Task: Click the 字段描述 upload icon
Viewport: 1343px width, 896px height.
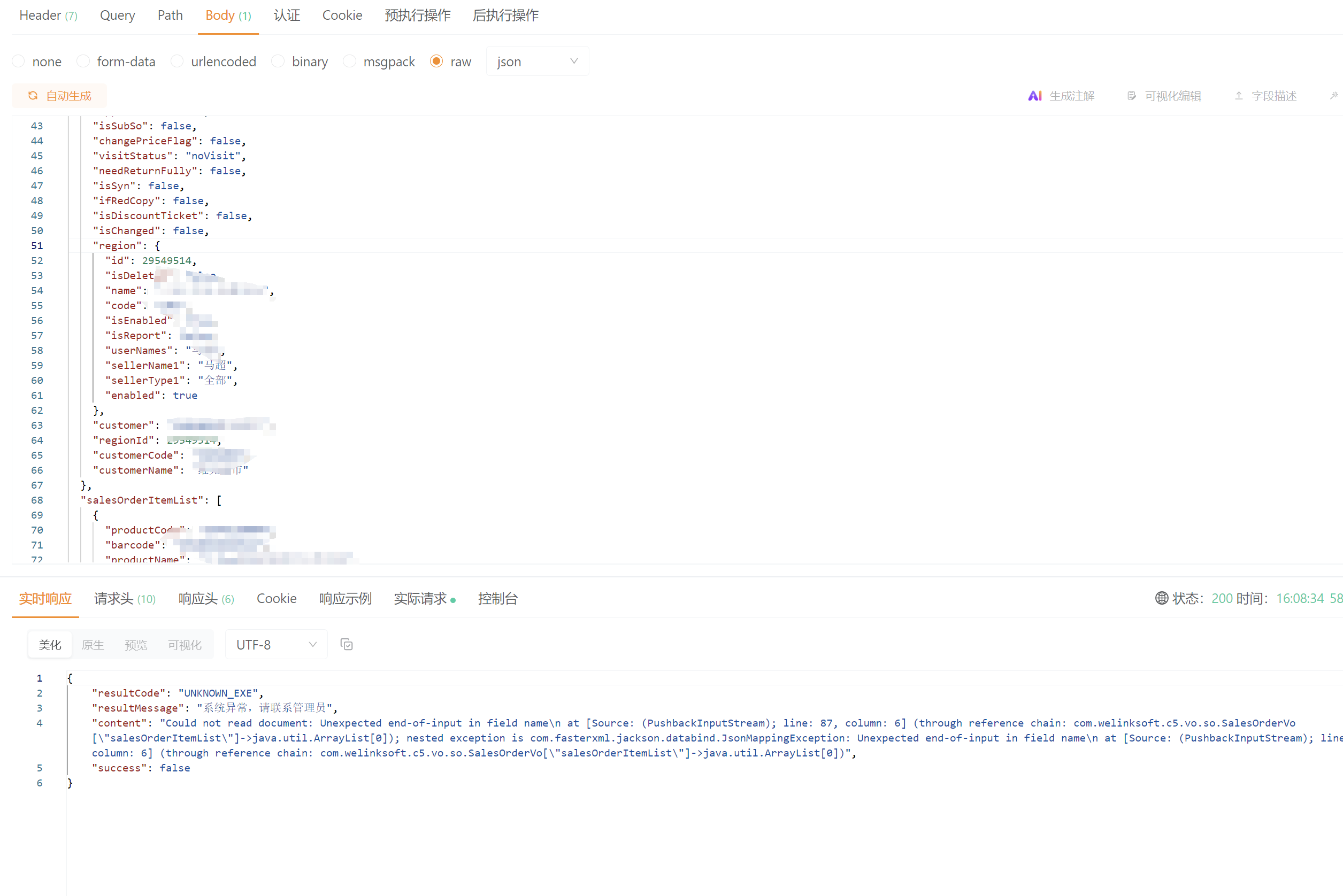Action: click(1238, 96)
